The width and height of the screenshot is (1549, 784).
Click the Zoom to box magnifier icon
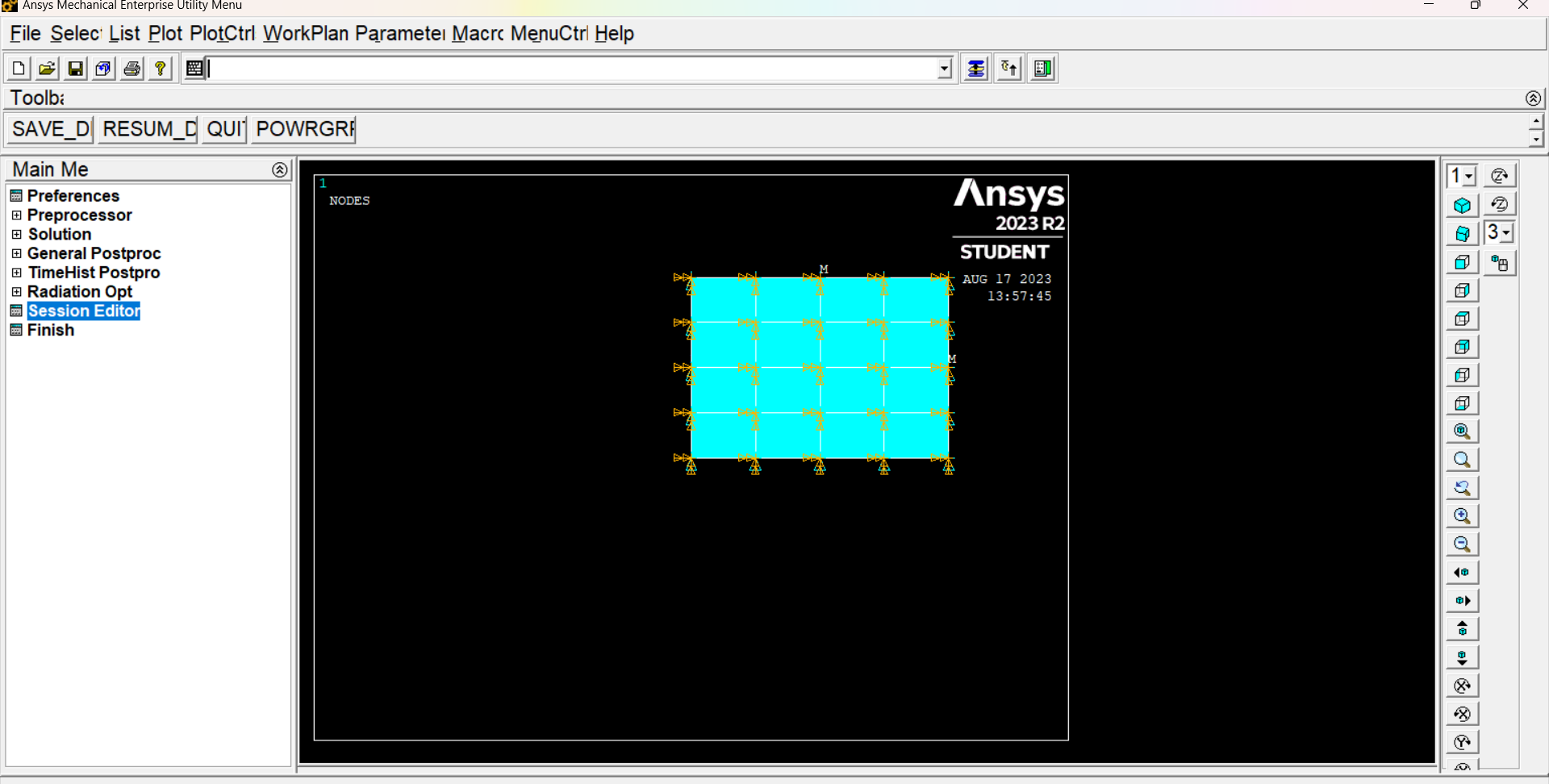click(1462, 460)
